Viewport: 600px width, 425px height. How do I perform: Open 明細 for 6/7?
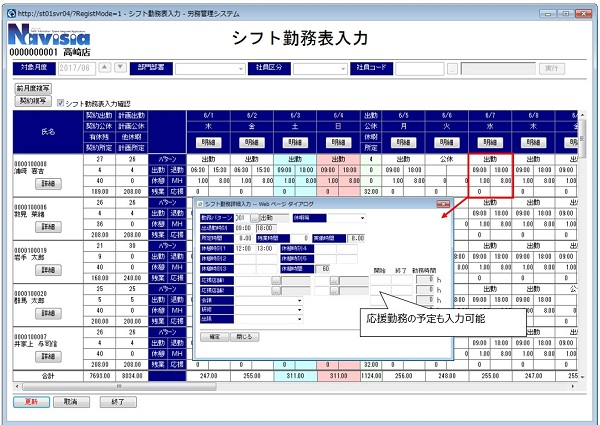pos(490,143)
